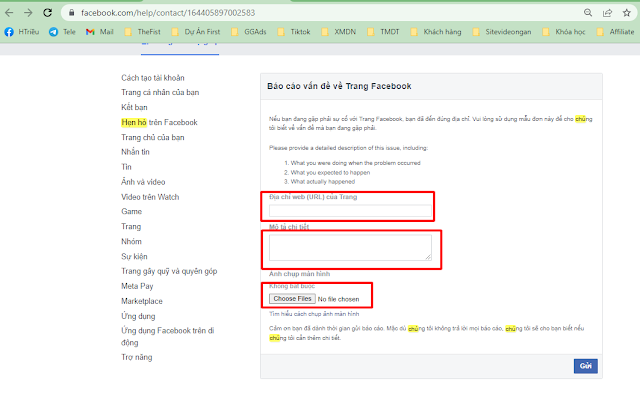Open Trang gây quỹ và quyên góp topic
Screen dimensions: 640x414
[169, 271]
